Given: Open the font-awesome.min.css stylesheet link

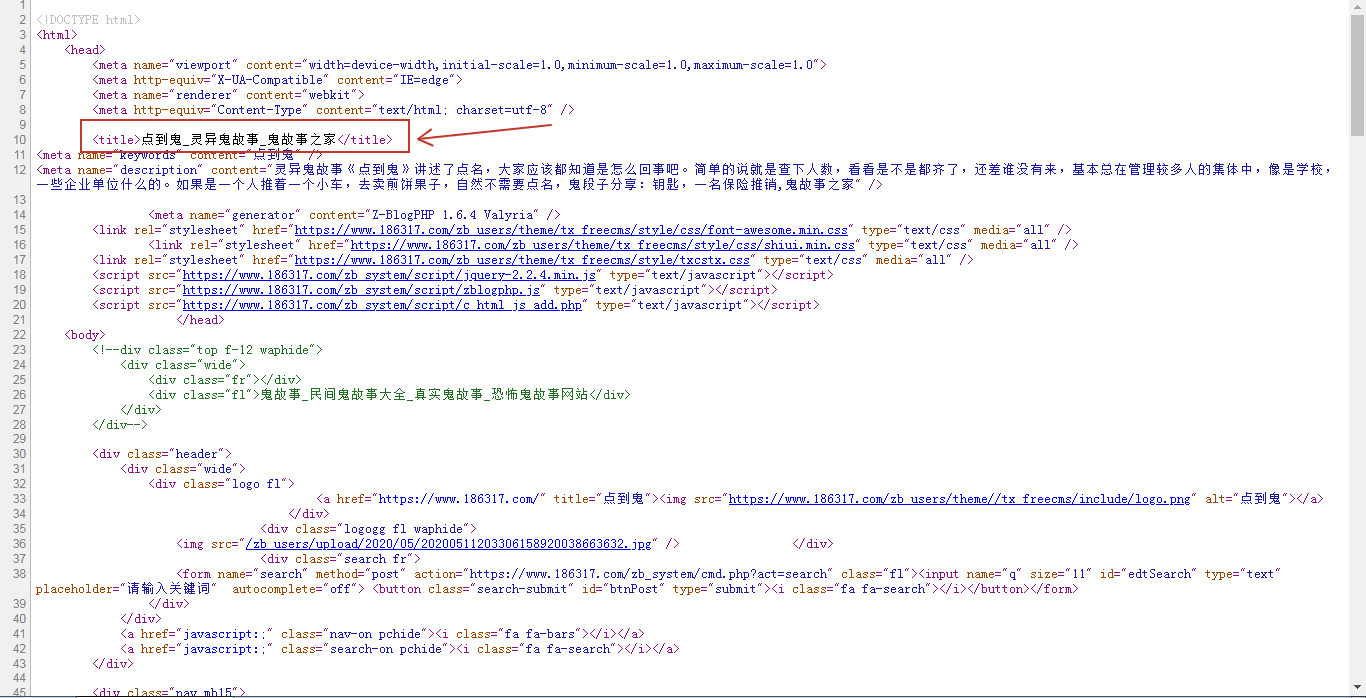Looking at the screenshot, I should 571,230.
